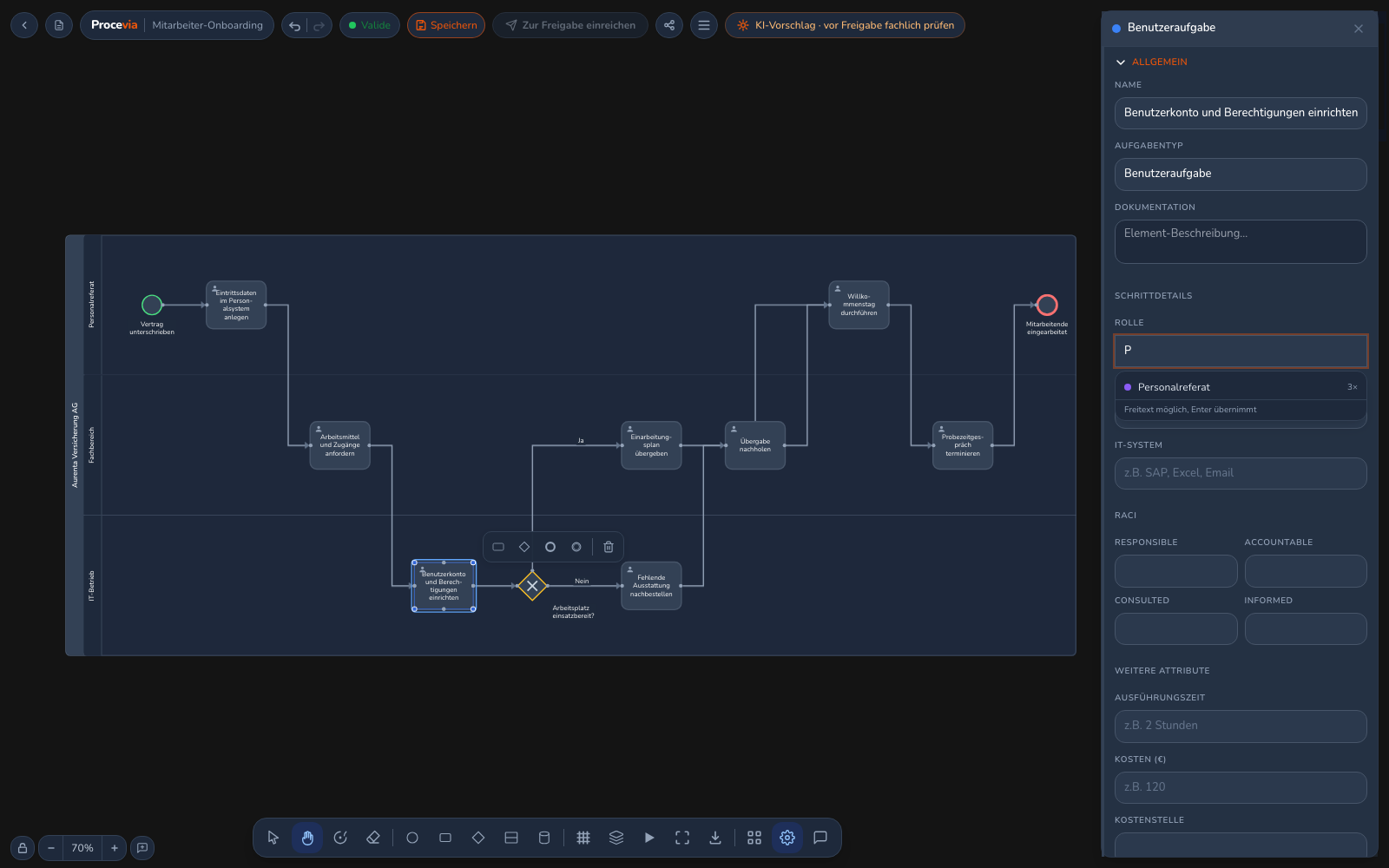Image resolution: width=1389 pixels, height=868 pixels.
Task: Click the Responsible RACI field
Action: [x=1175, y=571]
